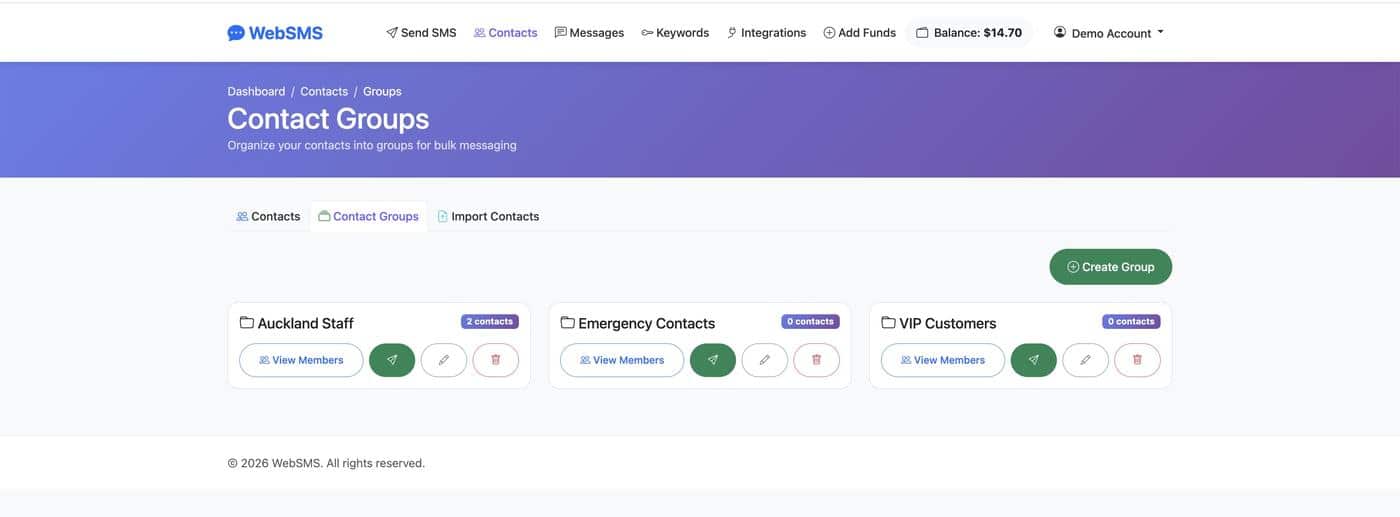
Task: Click the Create Group button
Action: pos(1110,267)
